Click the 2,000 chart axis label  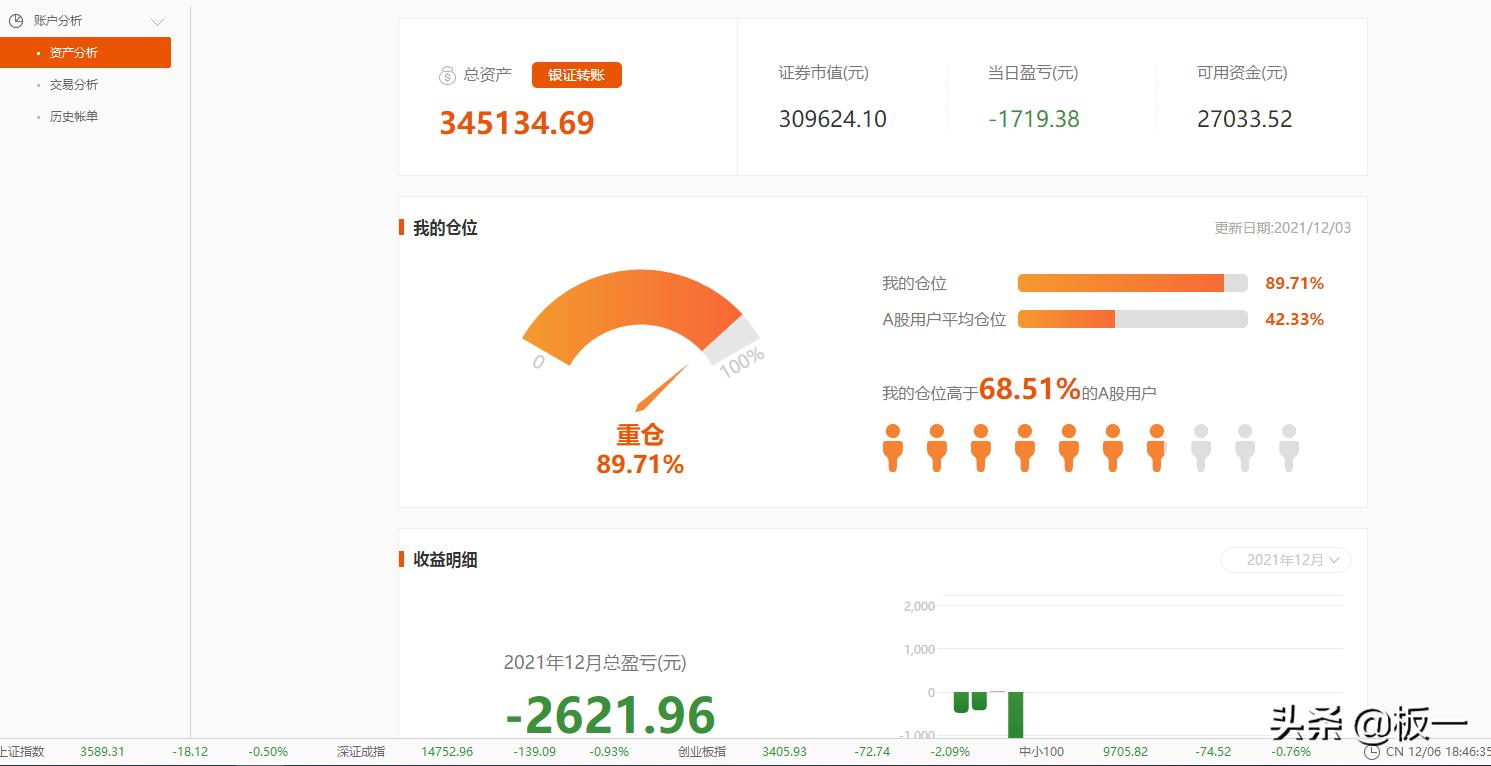click(x=919, y=606)
